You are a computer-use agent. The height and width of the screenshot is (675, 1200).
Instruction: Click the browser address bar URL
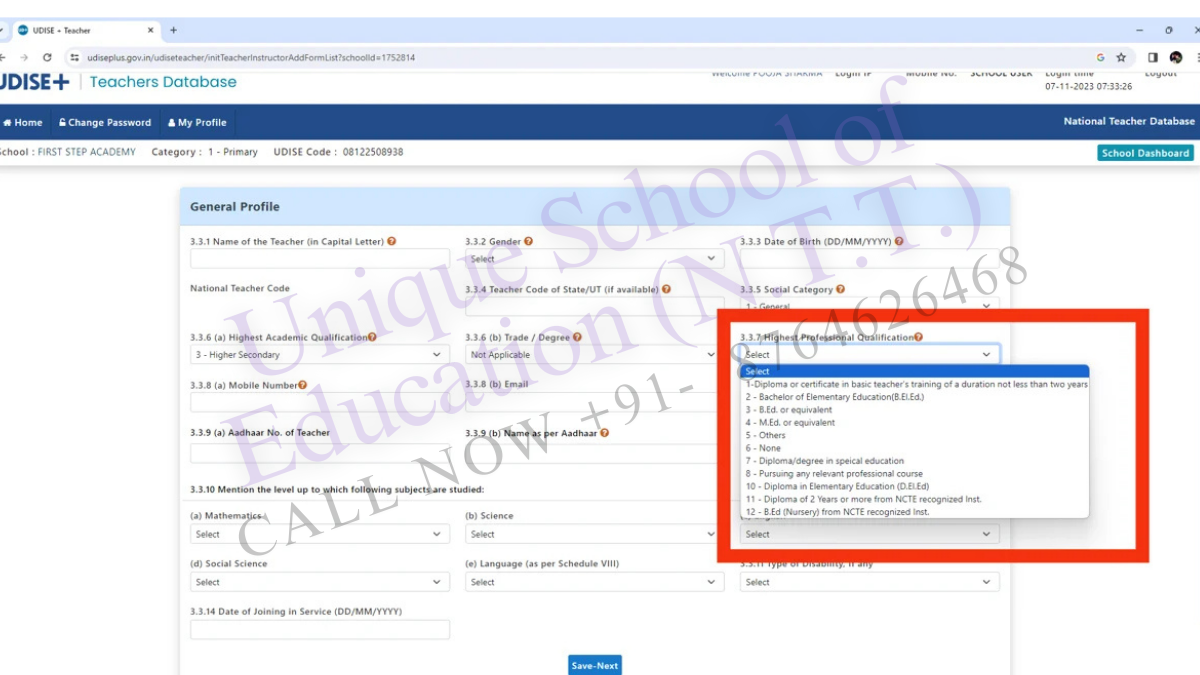pos(251,58)
